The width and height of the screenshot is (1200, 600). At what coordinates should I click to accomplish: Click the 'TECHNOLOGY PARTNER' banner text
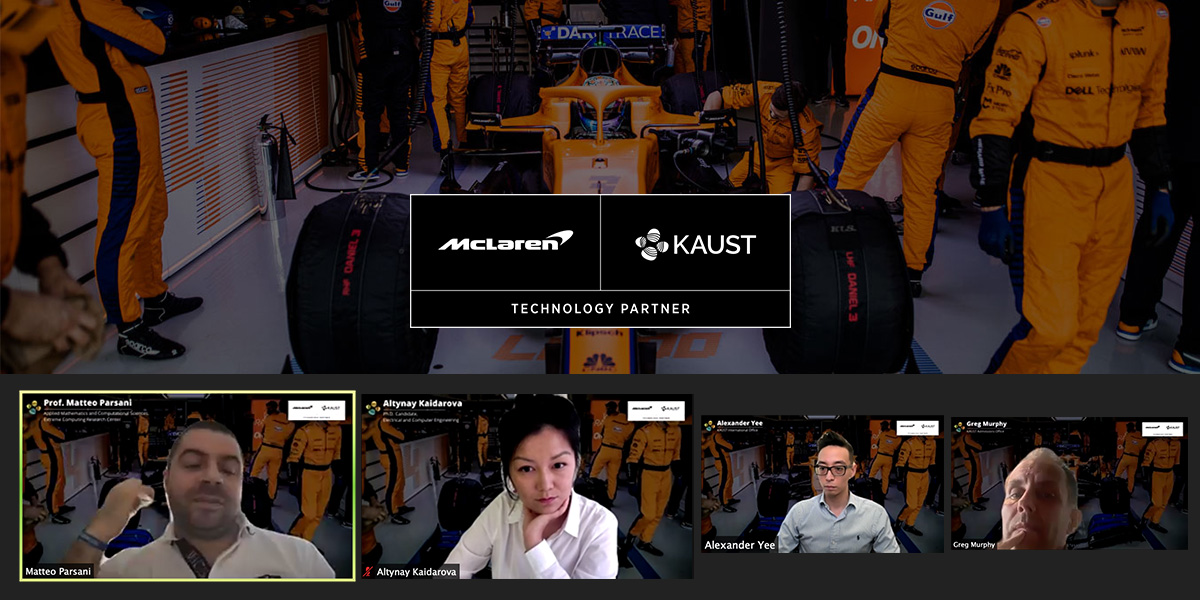point(600,309)
